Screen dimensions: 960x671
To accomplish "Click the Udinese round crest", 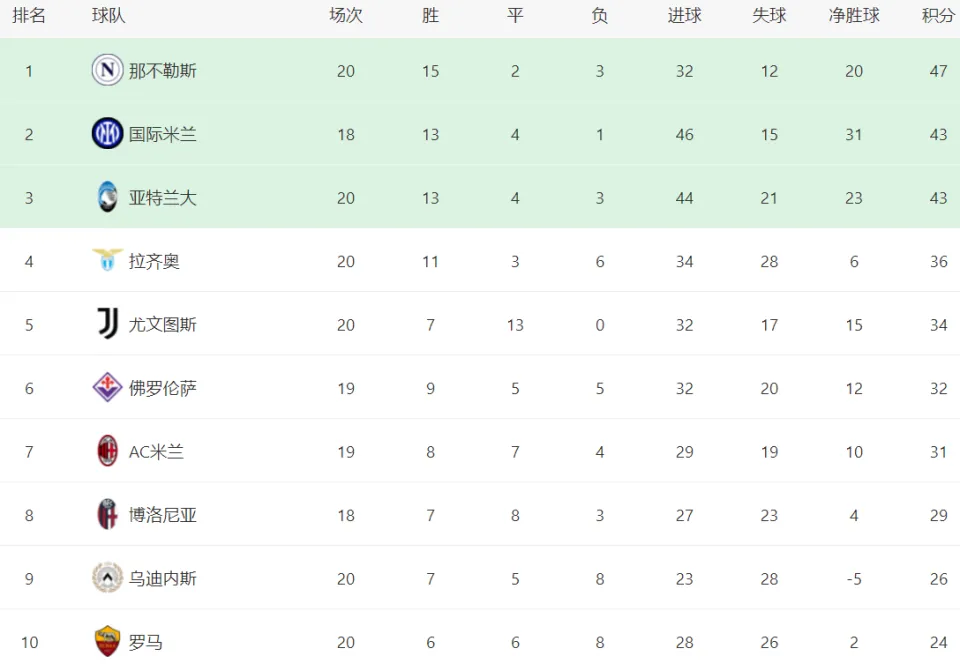I will 107,578.
